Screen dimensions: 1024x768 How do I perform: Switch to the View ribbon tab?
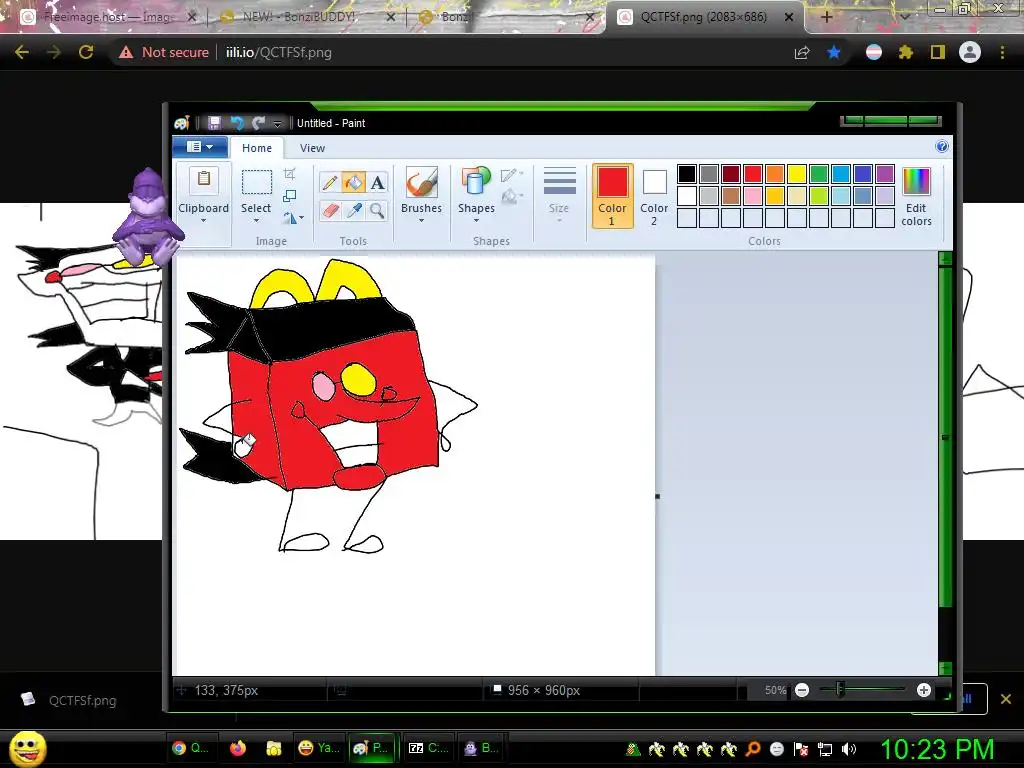click(312, 148)
